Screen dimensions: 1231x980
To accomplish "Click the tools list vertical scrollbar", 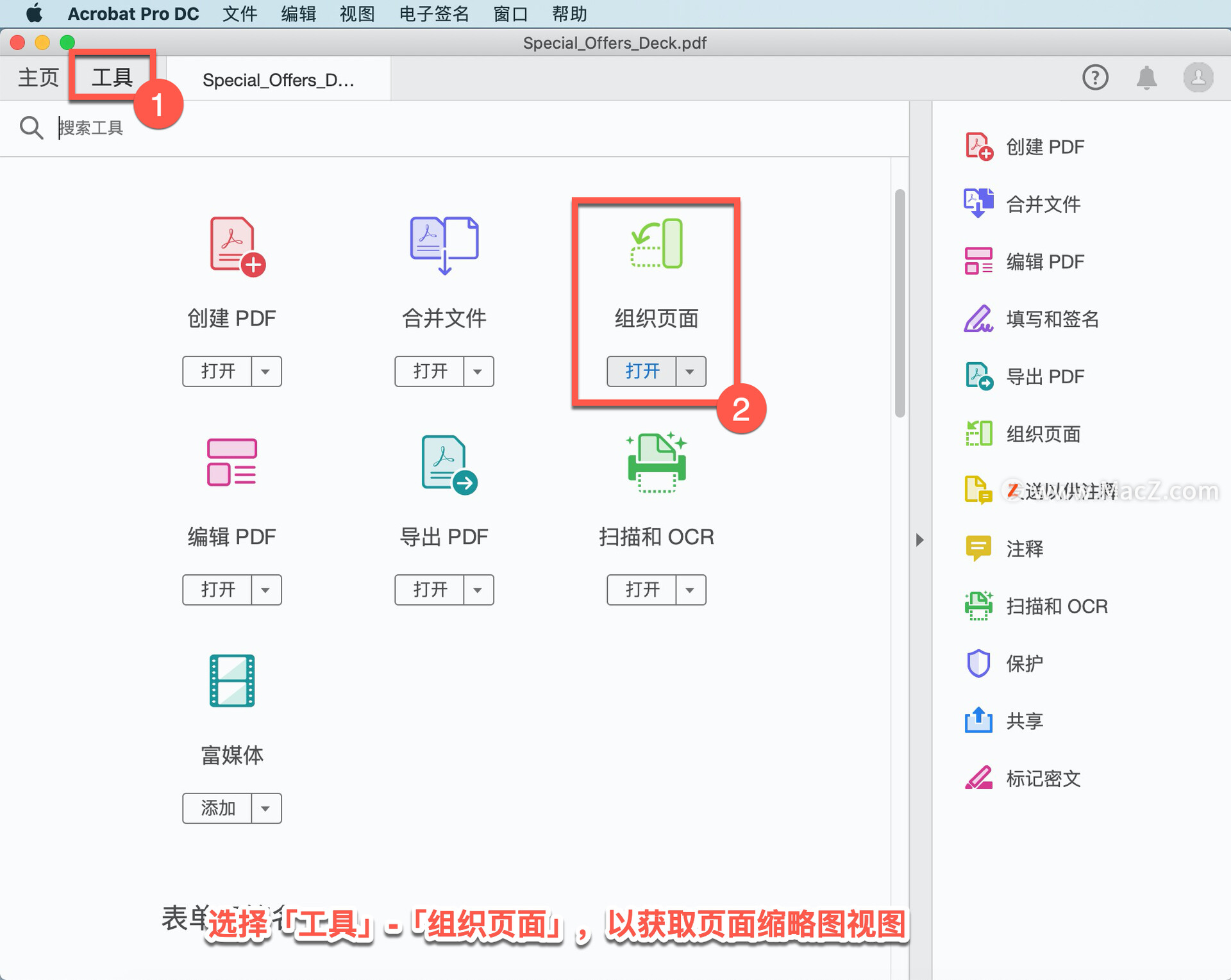I will [900, 303].
